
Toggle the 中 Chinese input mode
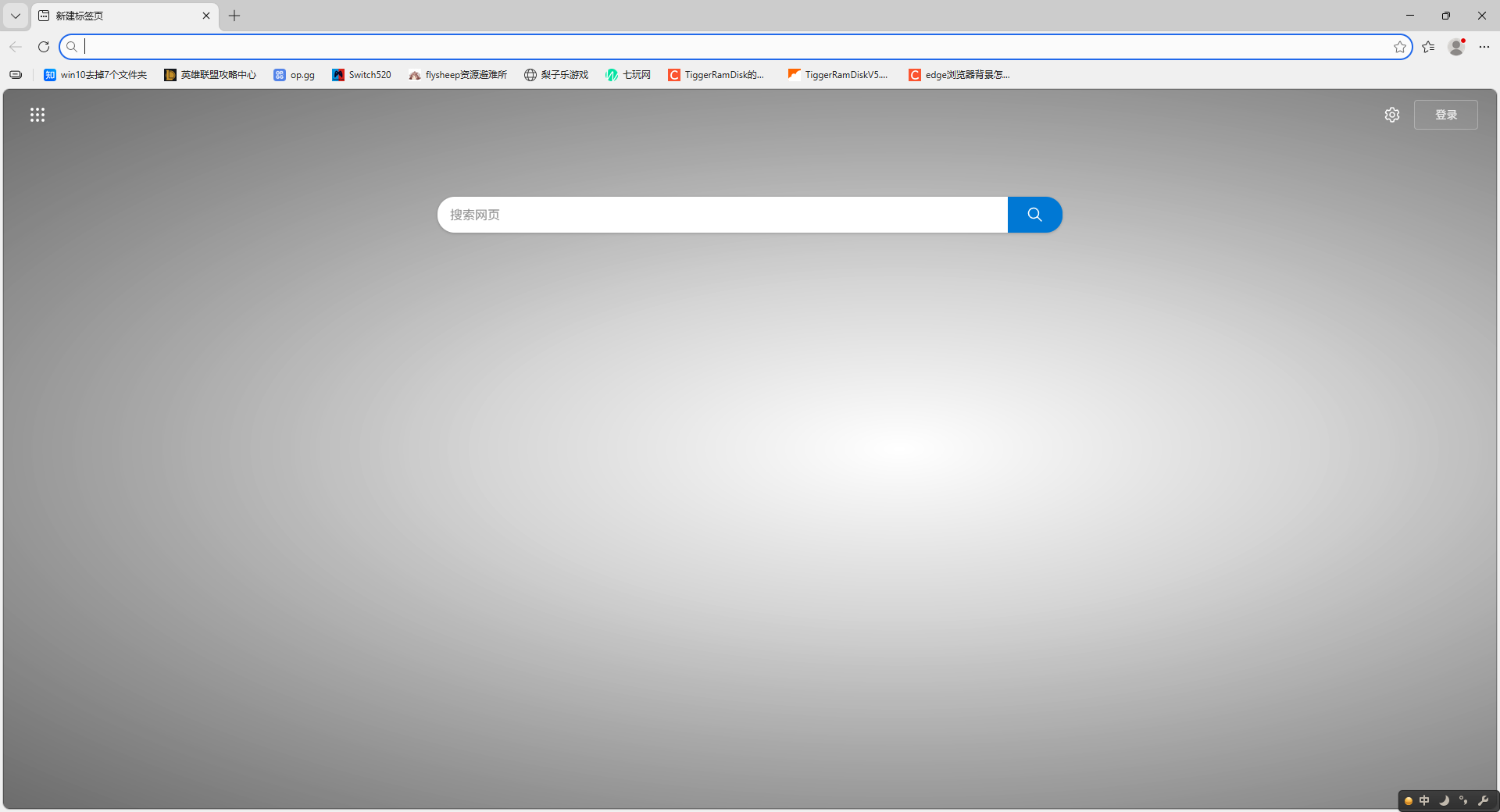[1424, 801]
